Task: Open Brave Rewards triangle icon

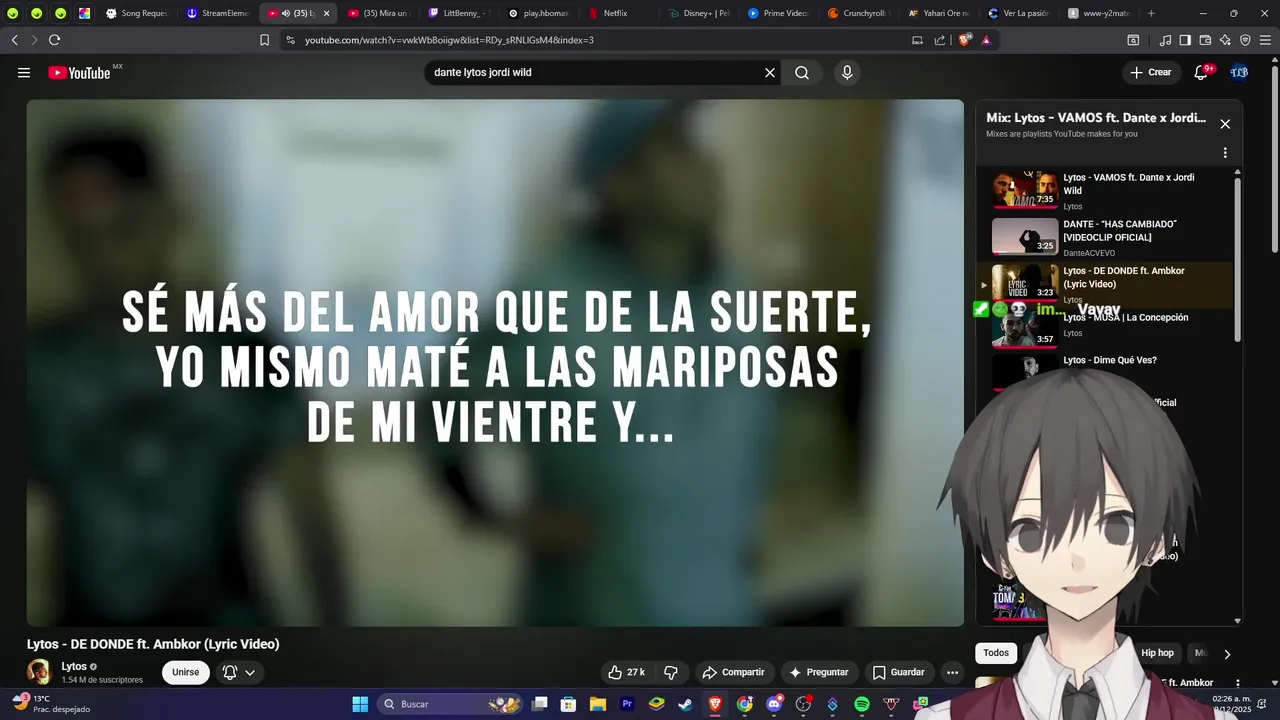Action: (x=986, y=40)
